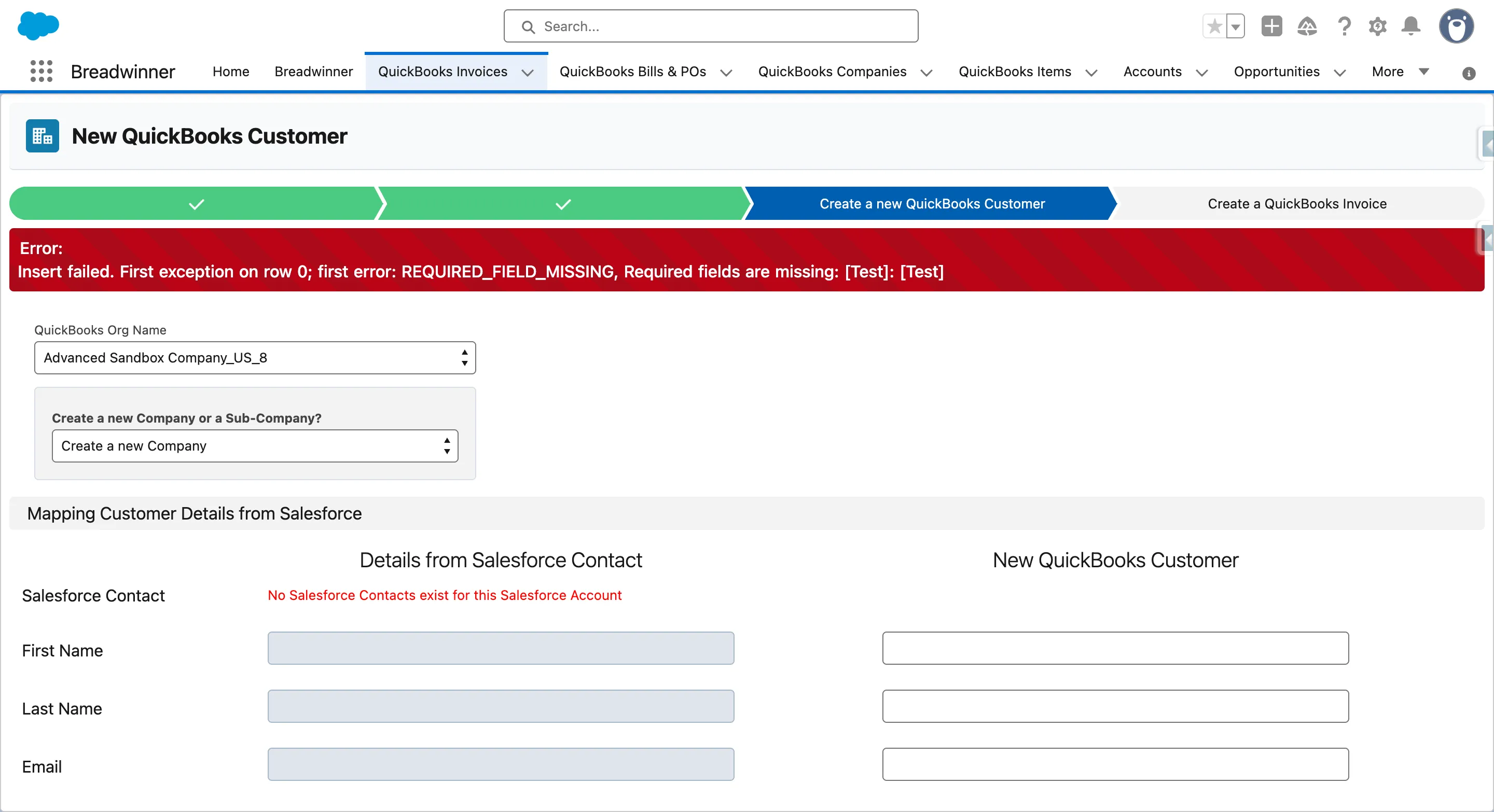Expand the QuickBooks Companies chevron

(926, 73)
